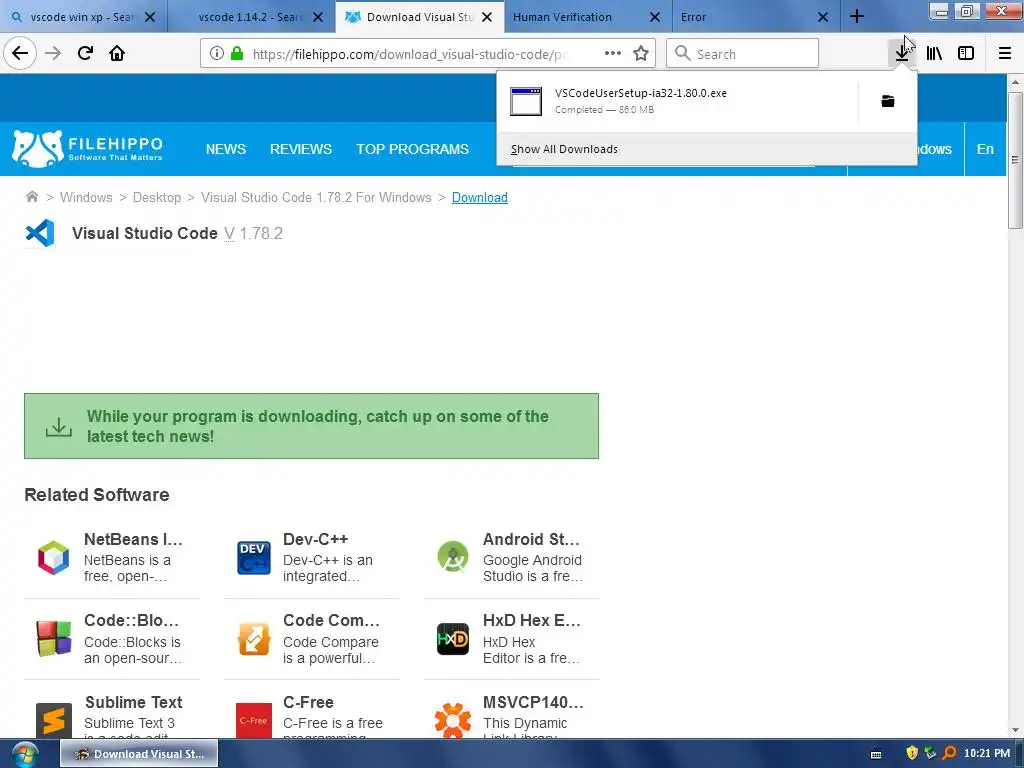Open NetBeans IDE icon
The width and height of the screenshot is (1024, 768).
pos(54,558)
